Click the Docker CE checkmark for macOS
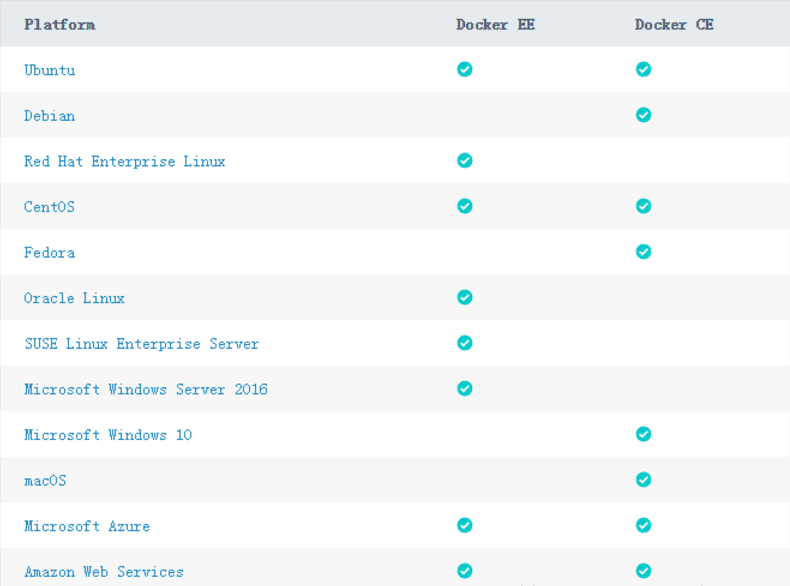 tap(643, 480)
